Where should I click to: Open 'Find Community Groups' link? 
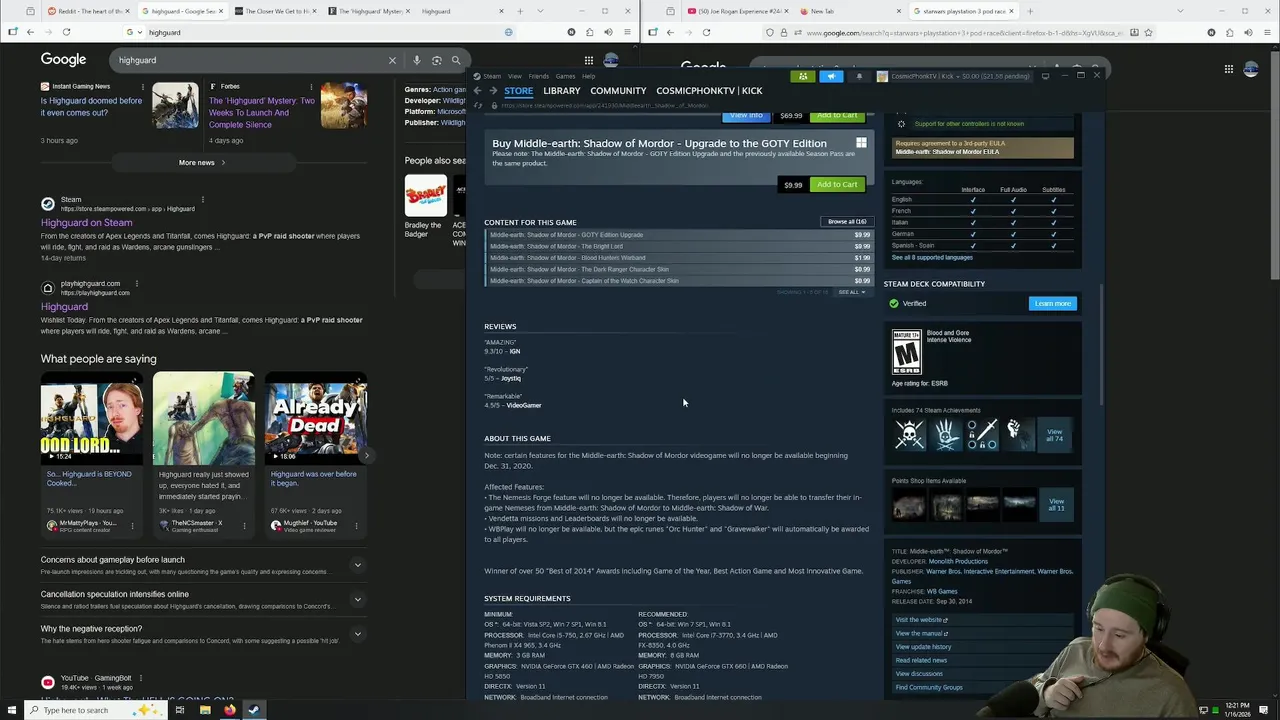929,688
